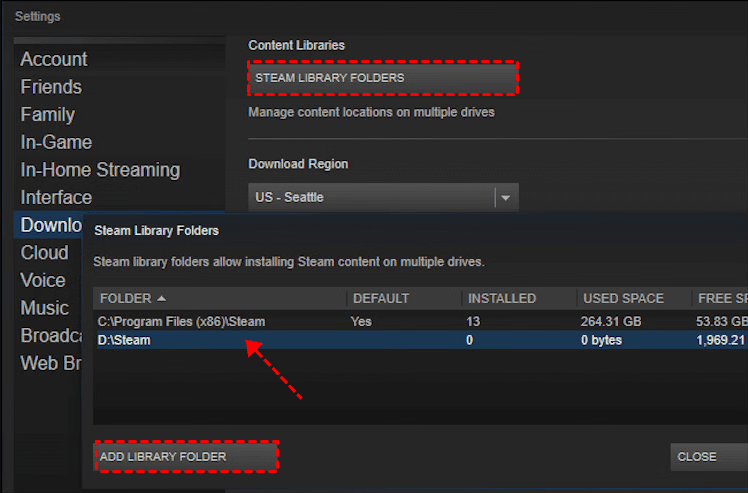The image size is (748, 493).
Task: Open the Family settings section
Action: (x=47, y=115)
